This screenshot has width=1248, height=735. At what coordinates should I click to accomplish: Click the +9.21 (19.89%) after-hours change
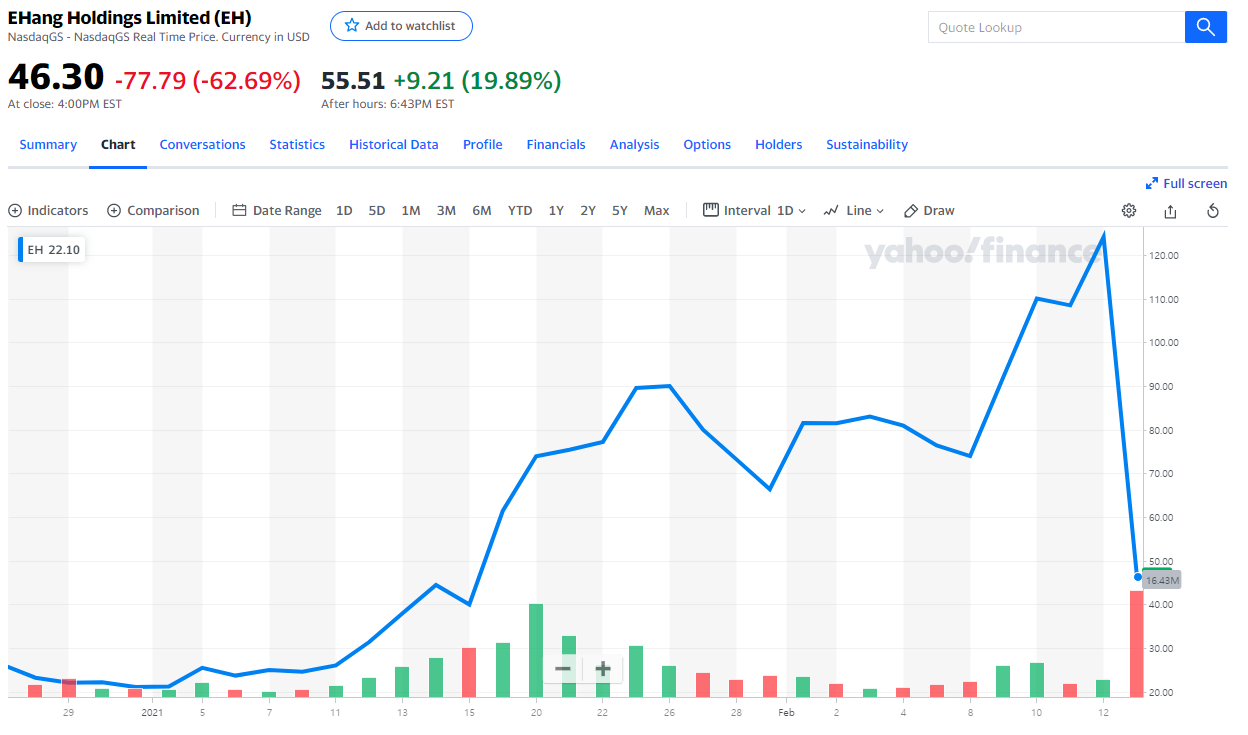477,80
